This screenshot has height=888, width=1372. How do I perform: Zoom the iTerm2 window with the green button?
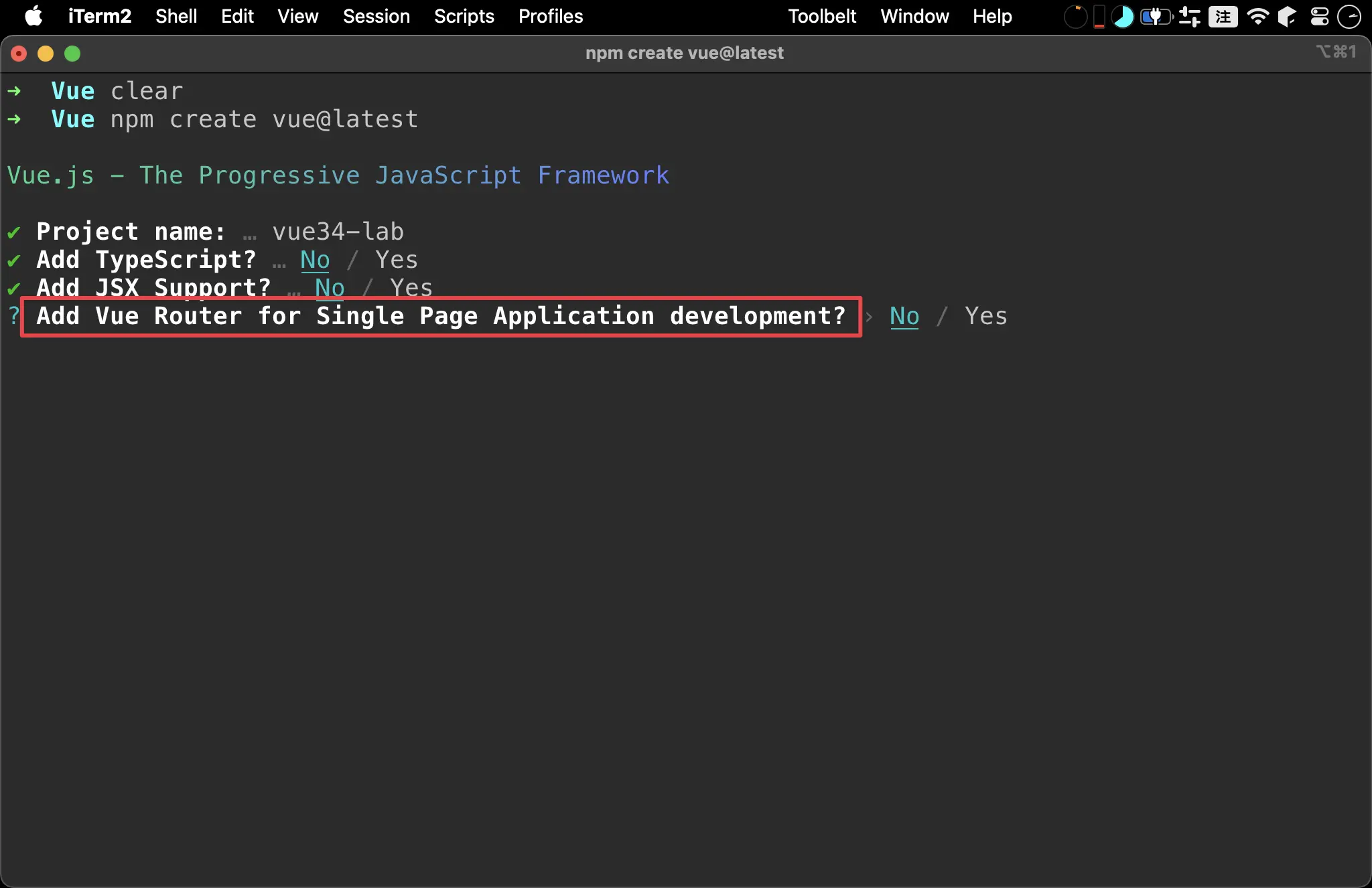(x=72, y=54)
